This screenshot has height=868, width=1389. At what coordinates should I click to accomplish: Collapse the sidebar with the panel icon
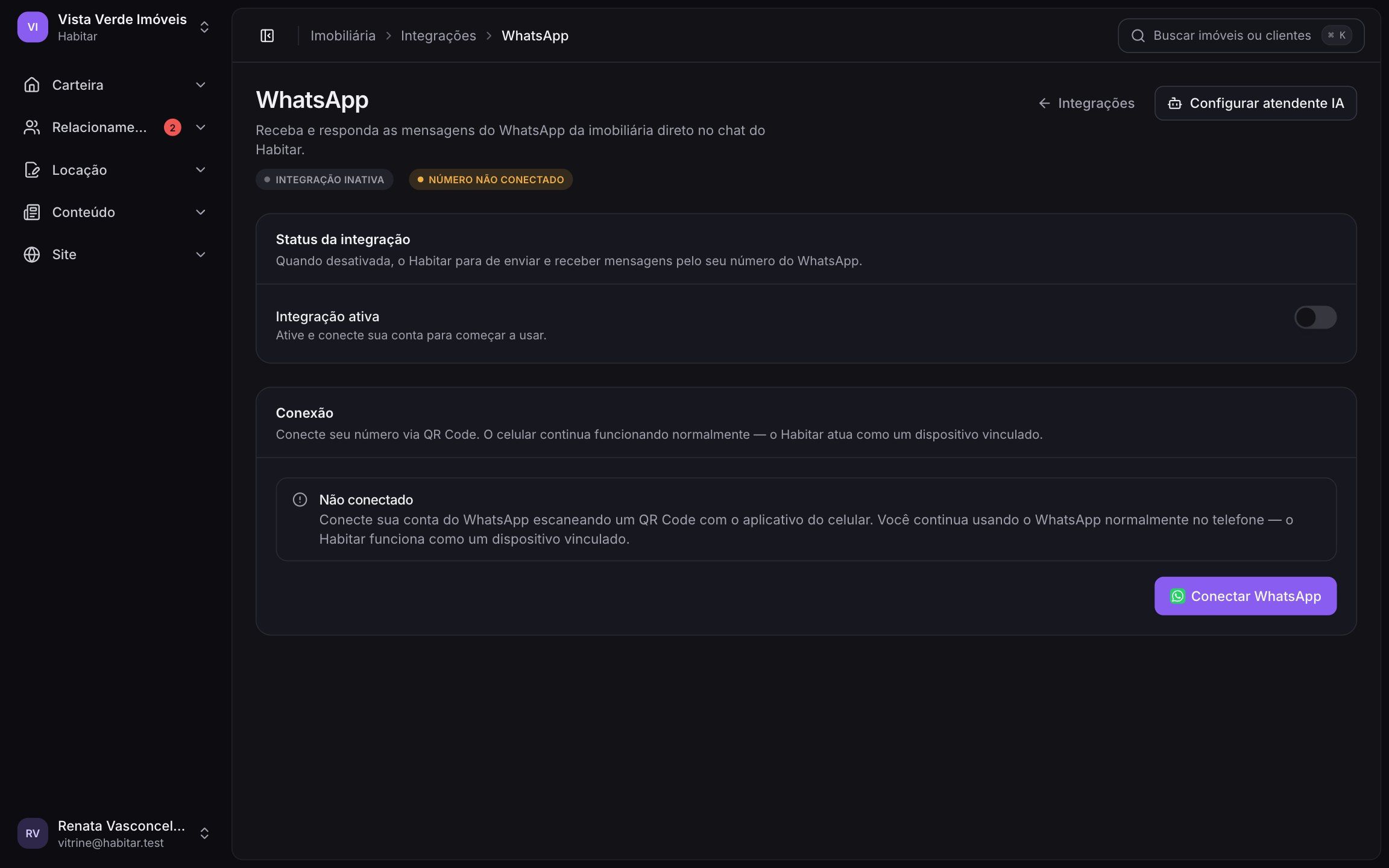(267, 36)
